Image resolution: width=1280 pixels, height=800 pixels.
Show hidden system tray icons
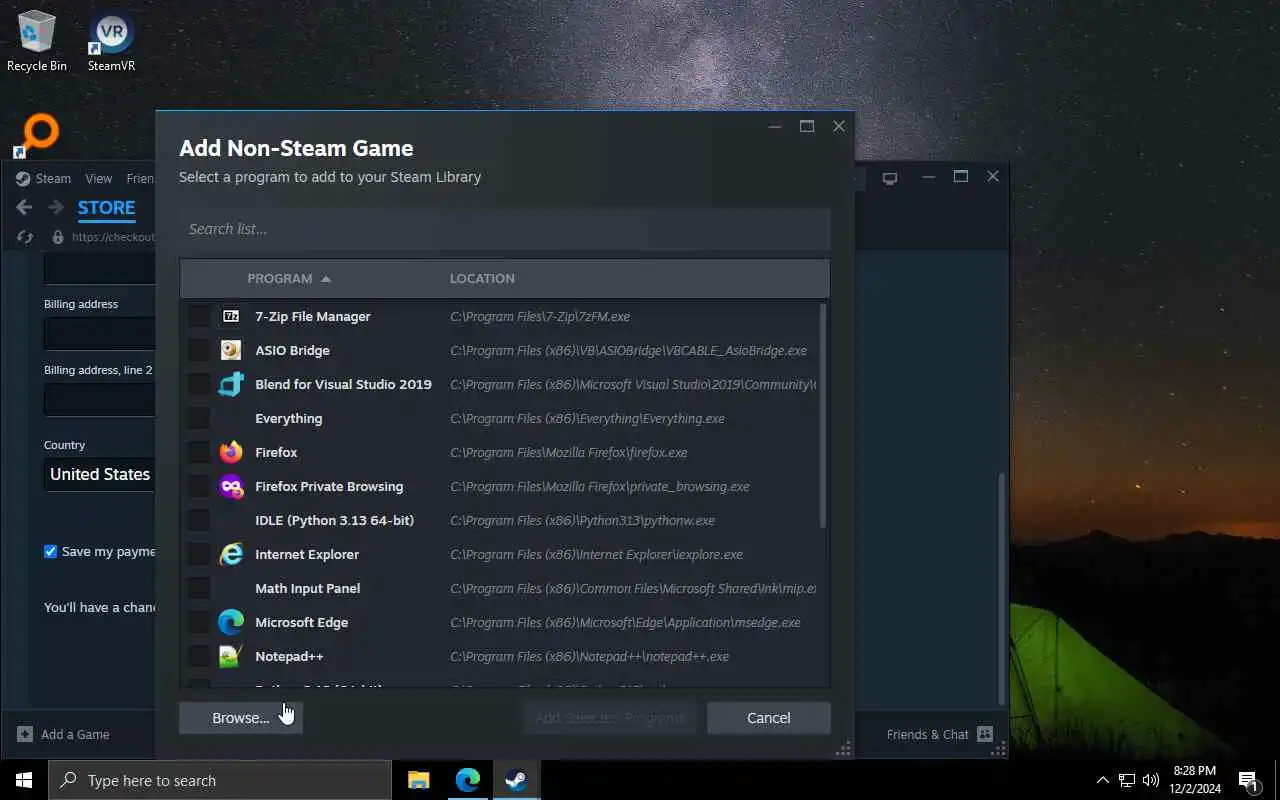point(1103,780)
